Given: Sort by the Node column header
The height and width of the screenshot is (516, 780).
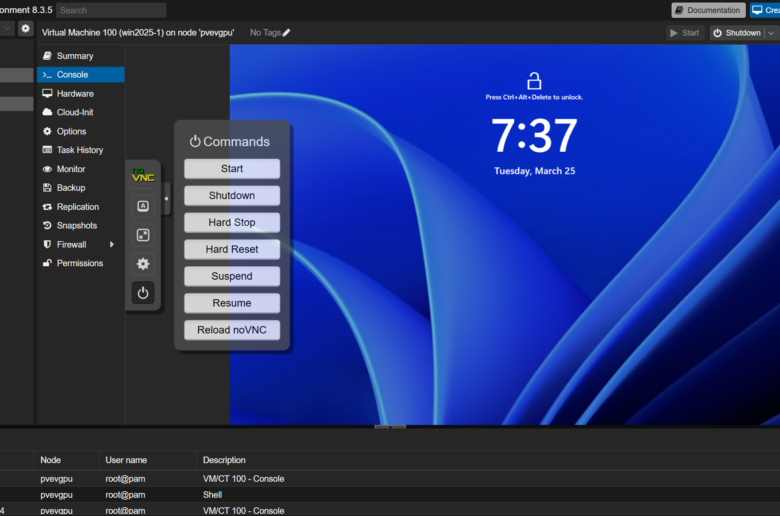Looking at the screenshot, I should pyautogui.click(x=66, y=460).
